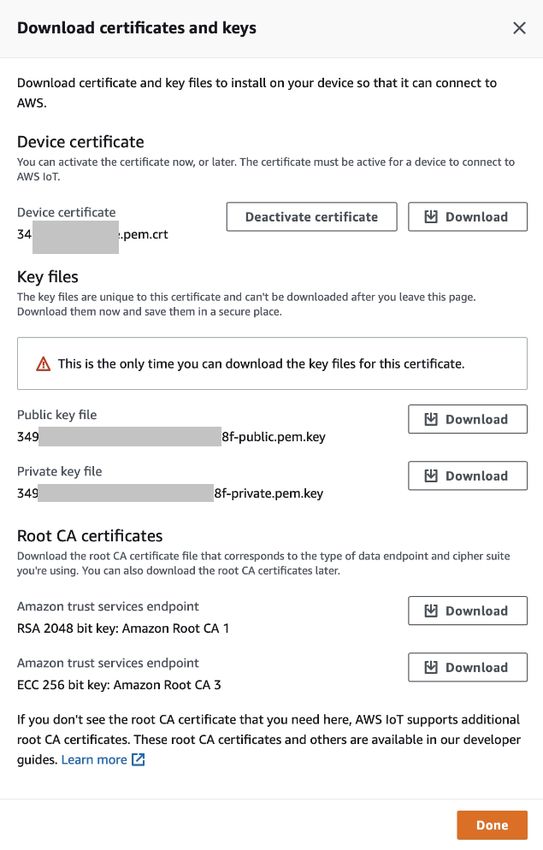Click download icon for Amazon Root CA 3
The width and height of the screenshot is (543, 850).
click(431, 667)
